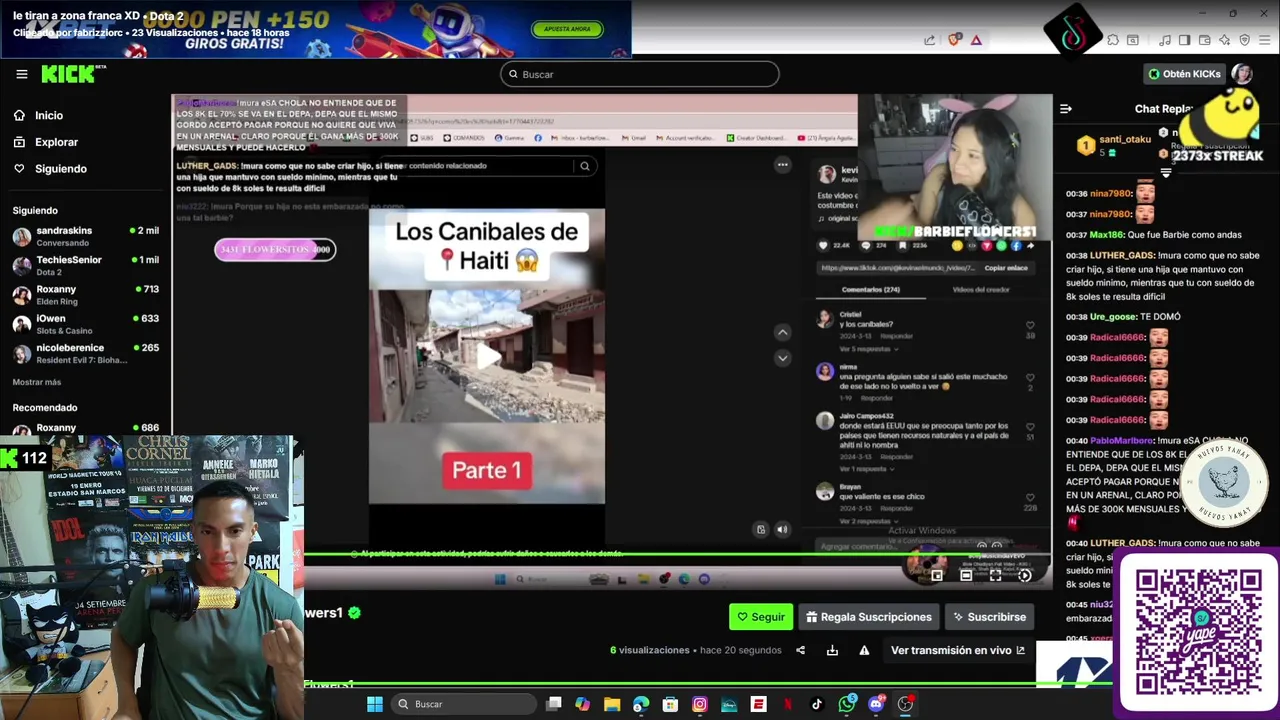Open nicoleberenice channel from following list
This screenshot has width=1280, height=720.
85,353
